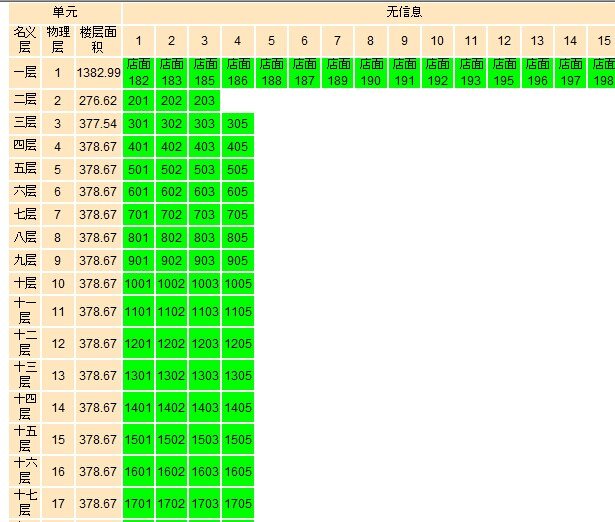Screen dimensions: 615x522
Task: Click room 1302 on thirteenth floor
Action: pos(171,376)
